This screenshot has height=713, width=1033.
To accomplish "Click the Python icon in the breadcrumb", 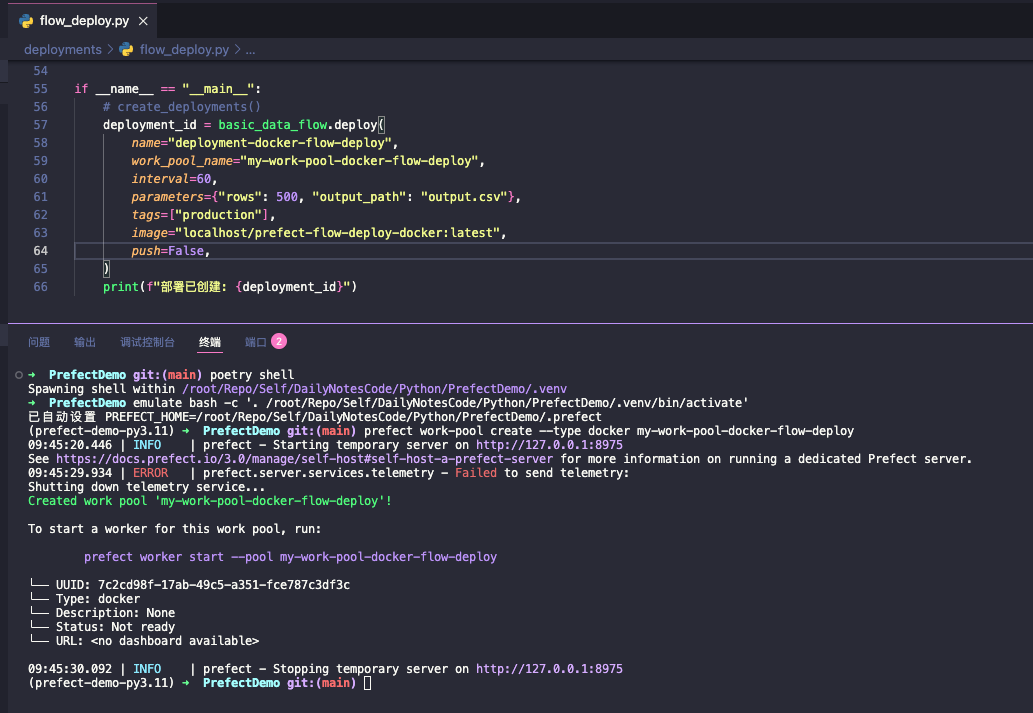I will click(126, 49).
